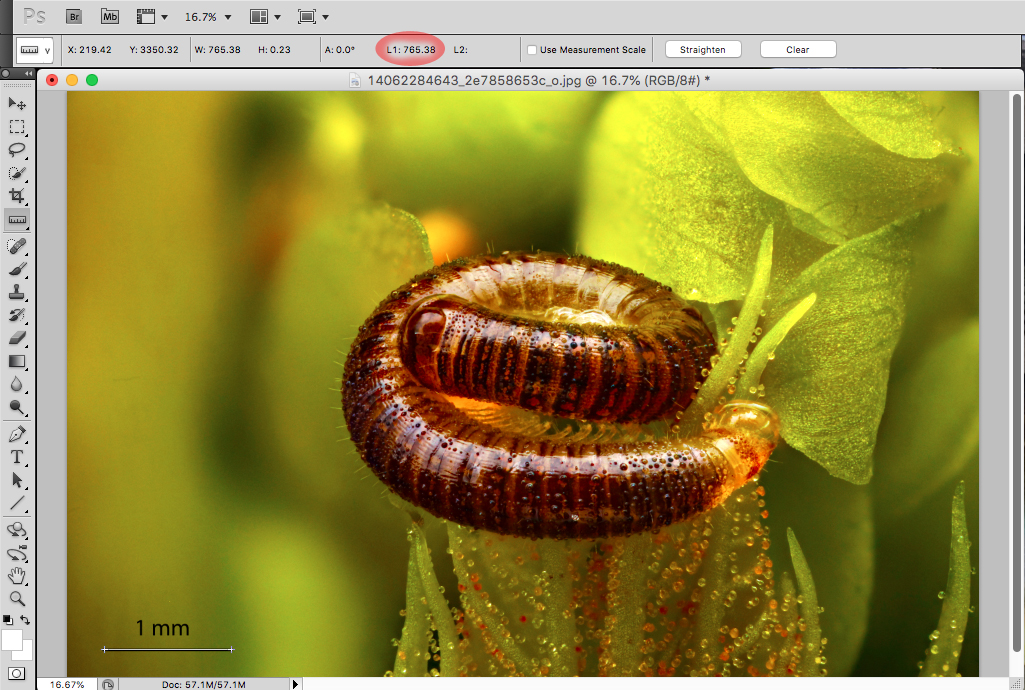1025x690 pixels.
Task: Pick the Clone Stamp tool
Action: pyautogui.click(x=17, y=292)
